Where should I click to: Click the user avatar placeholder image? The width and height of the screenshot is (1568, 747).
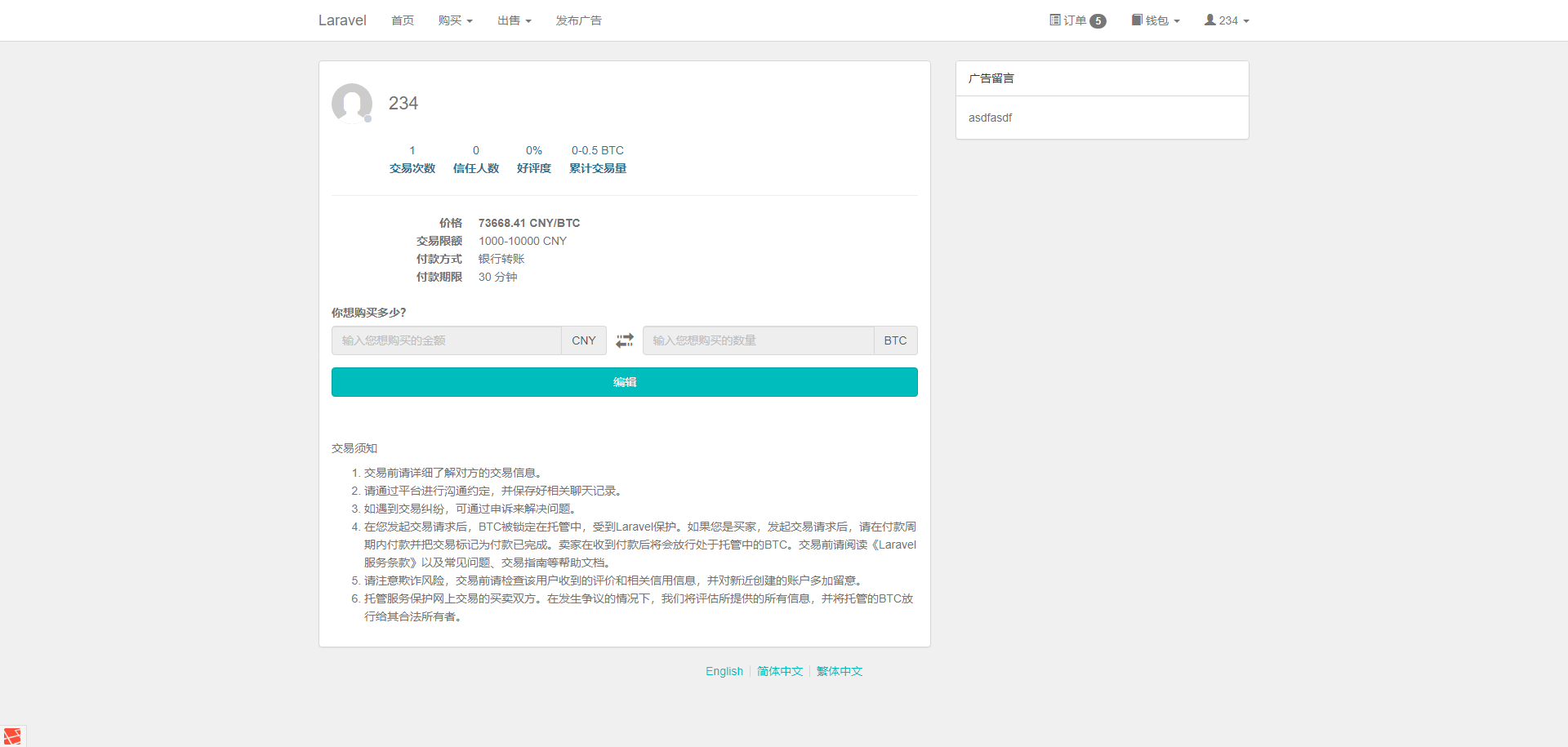[x=351, y=104]
